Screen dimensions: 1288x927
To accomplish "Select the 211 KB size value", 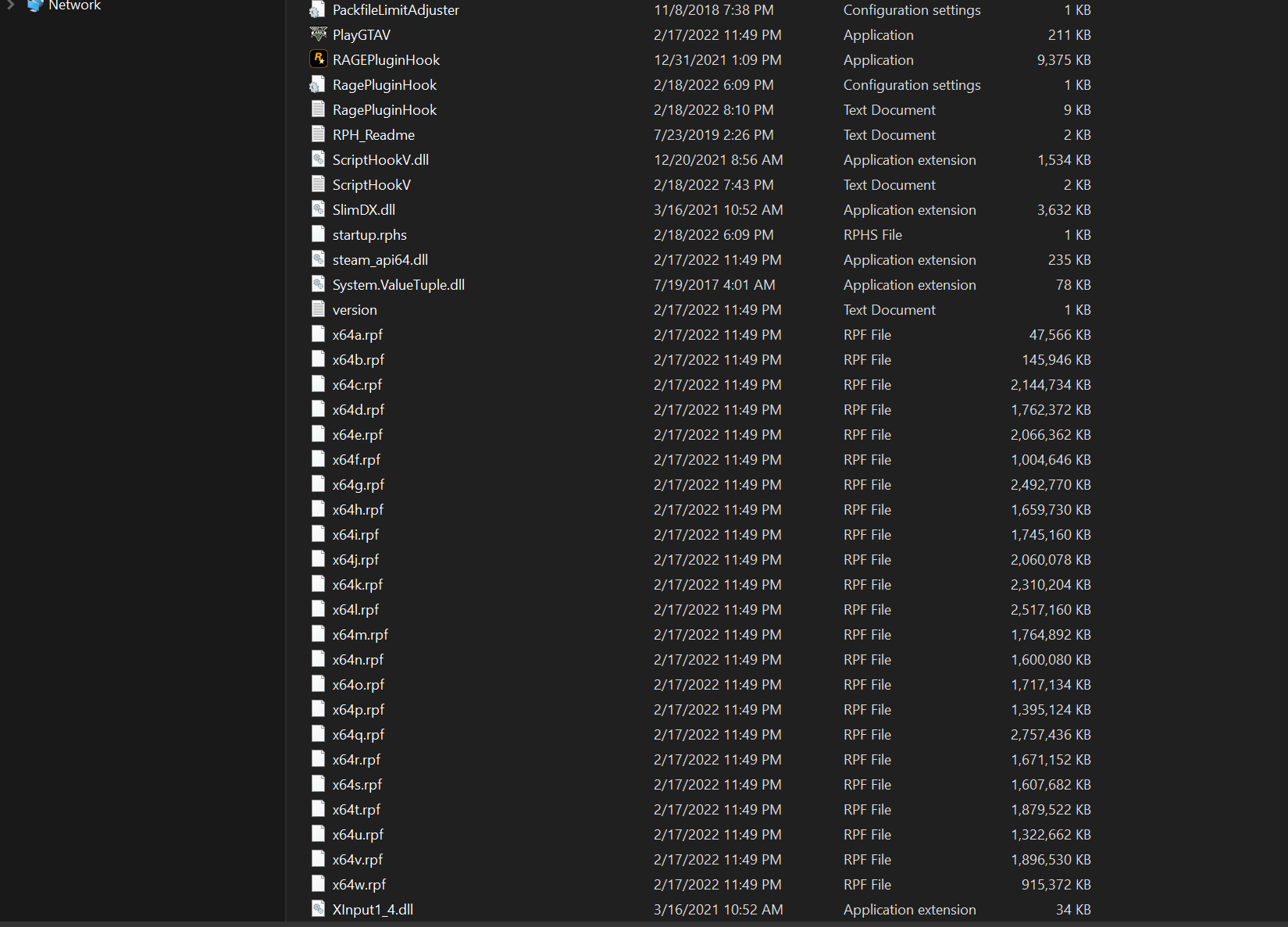I will coord(1069,35).
